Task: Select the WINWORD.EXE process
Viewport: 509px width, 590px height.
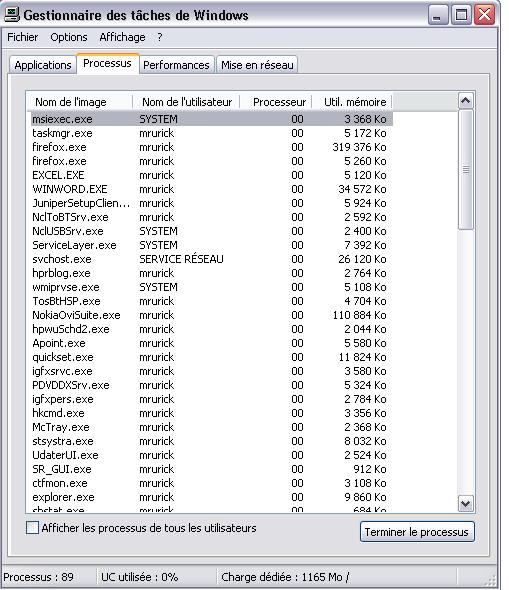Action: (211, 189)
